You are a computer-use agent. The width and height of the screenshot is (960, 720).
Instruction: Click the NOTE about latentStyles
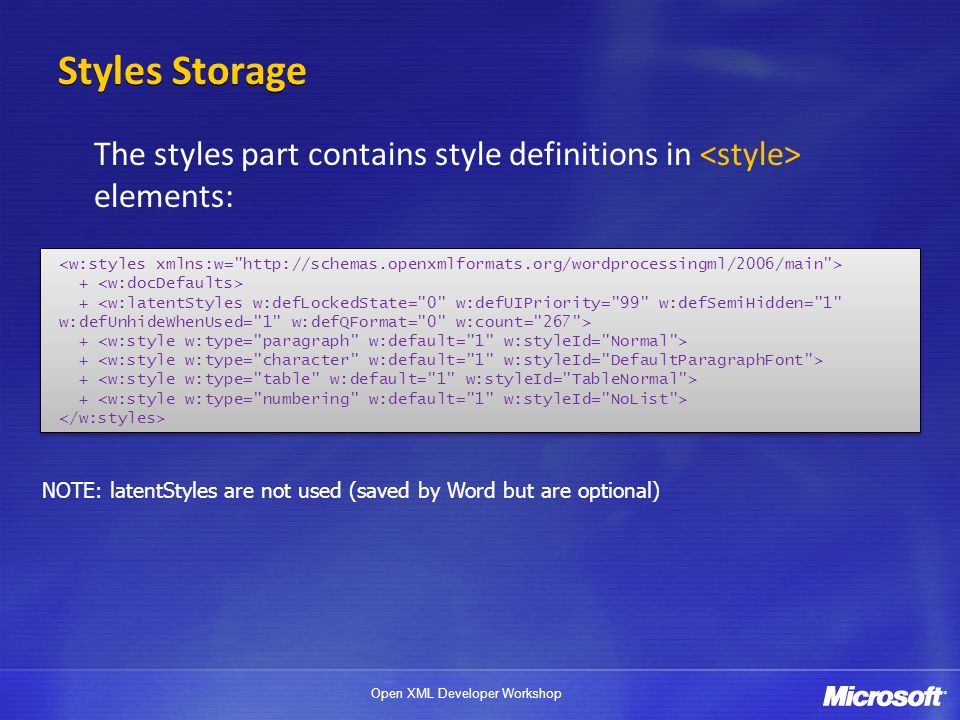351,491
